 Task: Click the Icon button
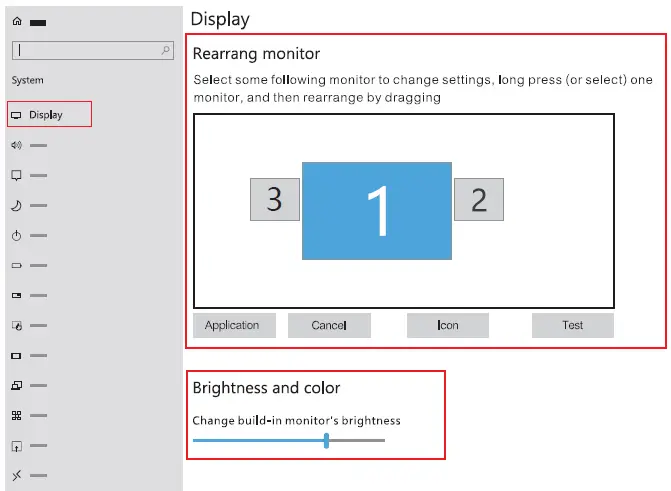[x=448, y=325]
